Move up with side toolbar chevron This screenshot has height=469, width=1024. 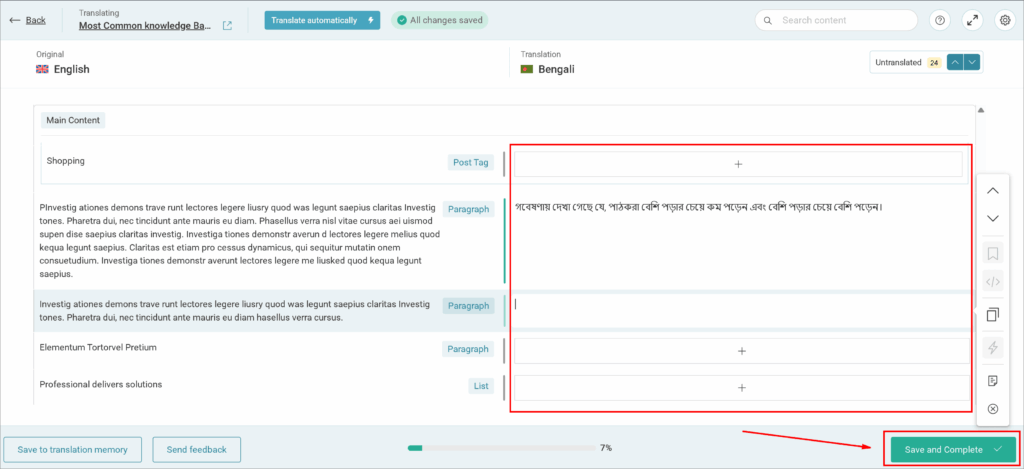coord(992,190)
